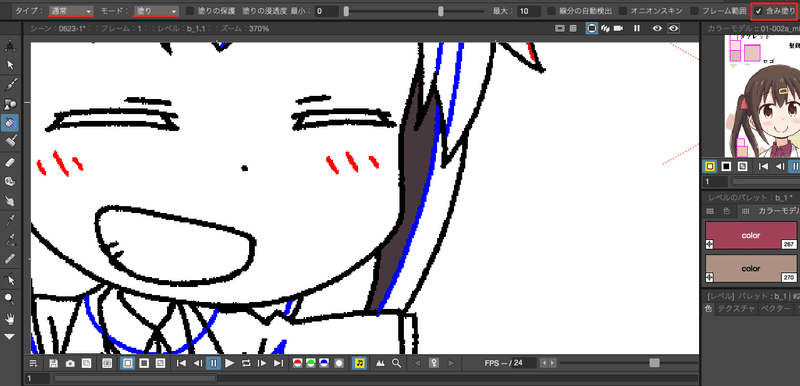Select the Ruler tool
This screenshot has width=800, height=386.
[x=10, y=259]
